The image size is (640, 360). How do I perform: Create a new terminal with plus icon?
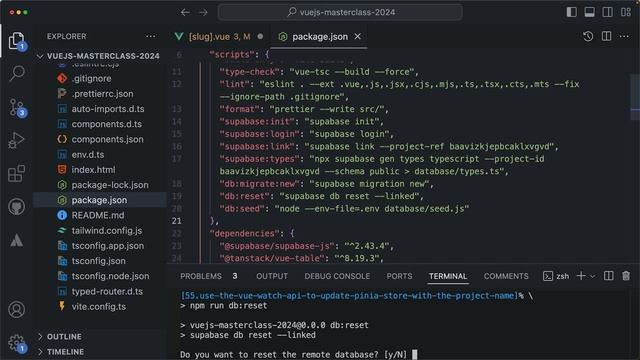[x=581, y=276]
